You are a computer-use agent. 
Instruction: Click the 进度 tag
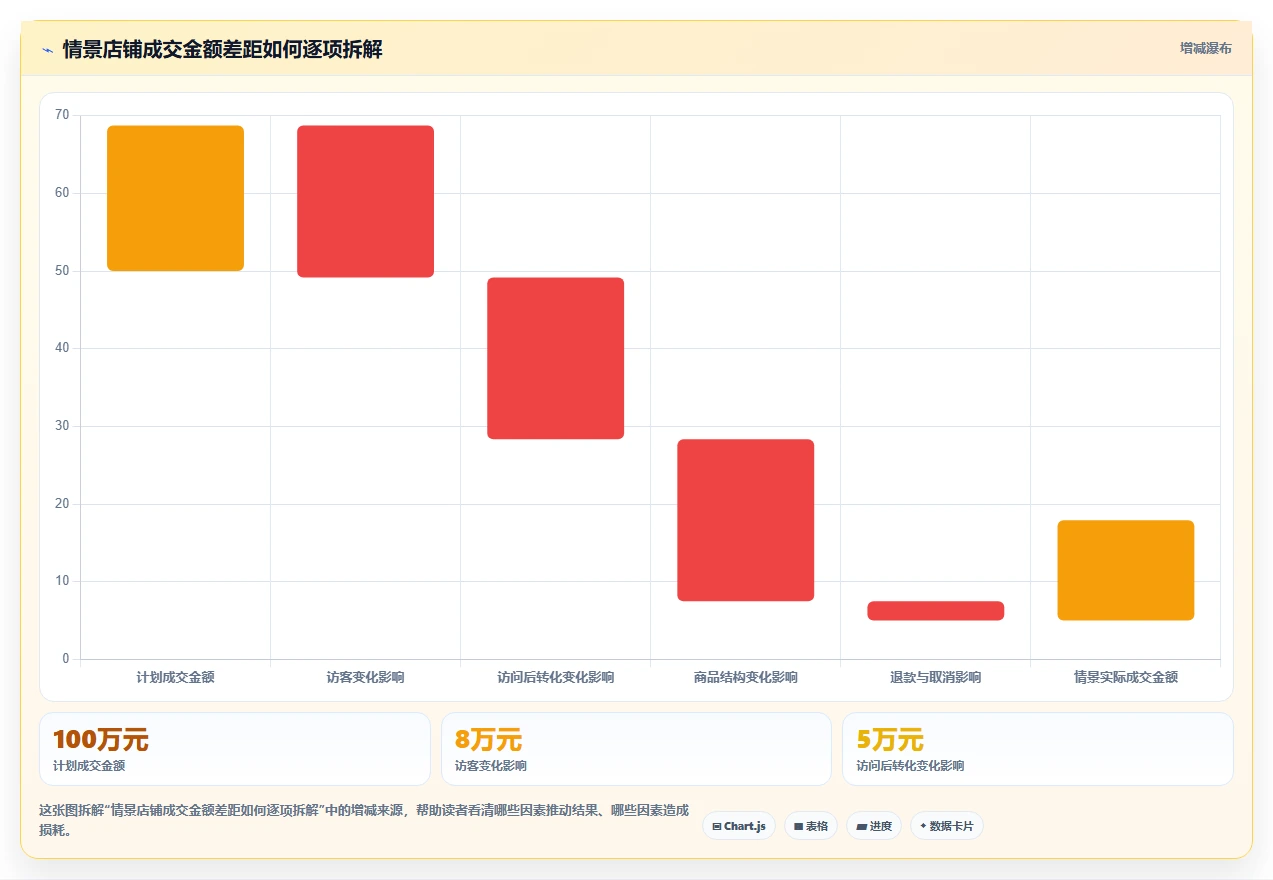point(874,826)
